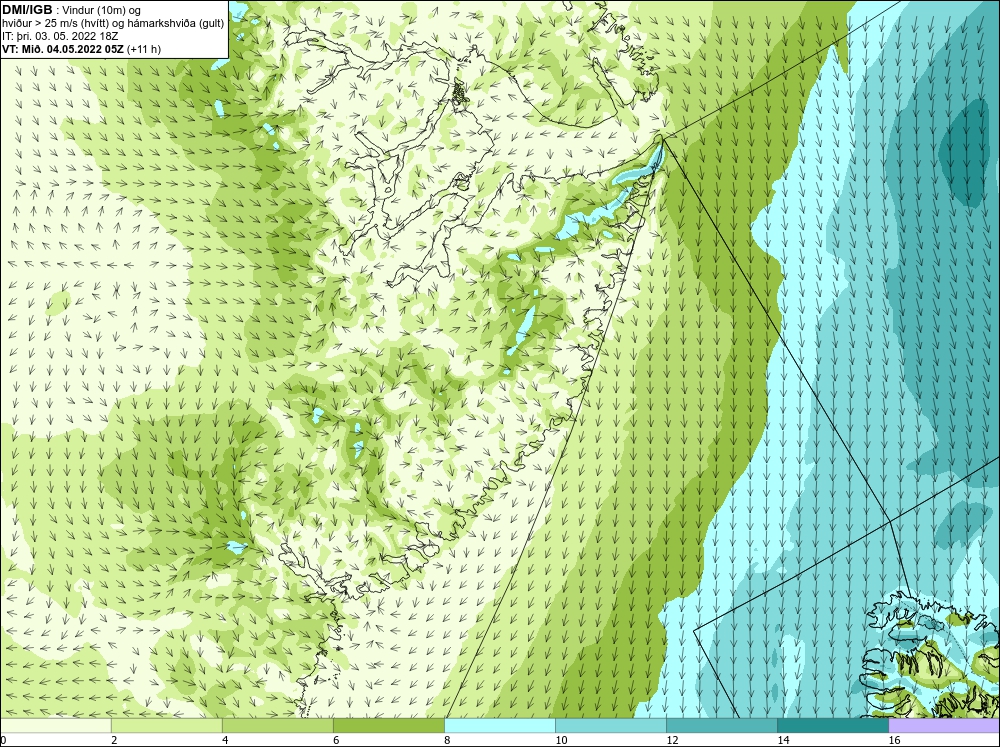1000x747 pixels.
Task: Click the legend scale label "14"
Action: [x=783, y=740]
